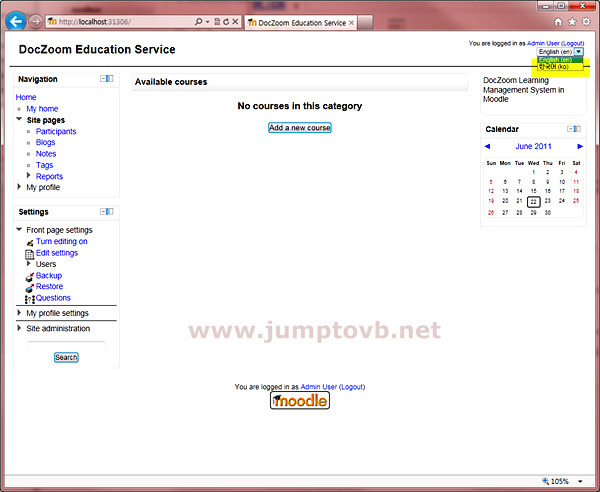Image resolution: width=600 pixels, height=492 pixels.
Task: Click Logout link in footer
Action: click(352, 387)
